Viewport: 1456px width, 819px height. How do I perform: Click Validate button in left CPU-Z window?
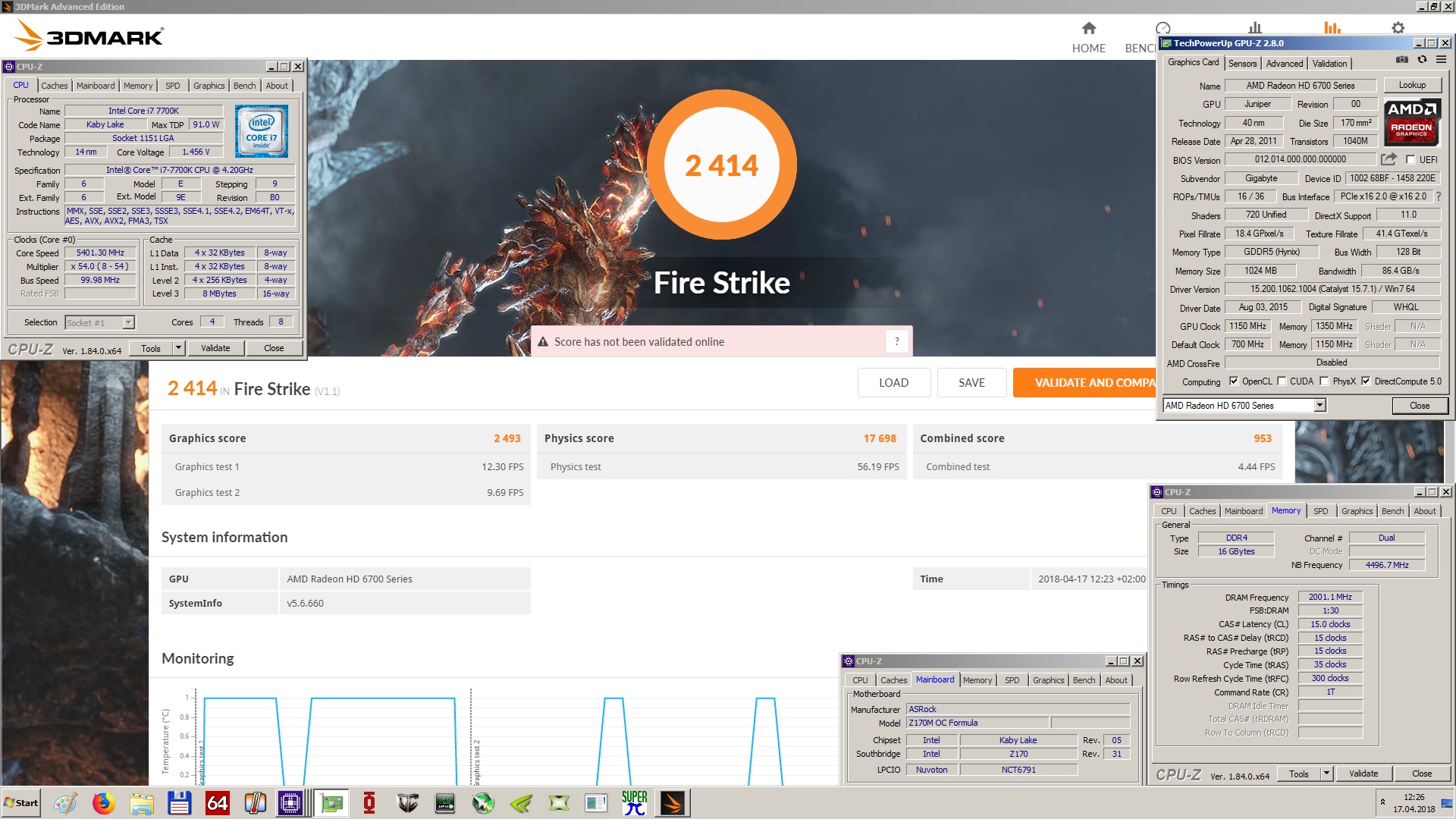[215, 348]
